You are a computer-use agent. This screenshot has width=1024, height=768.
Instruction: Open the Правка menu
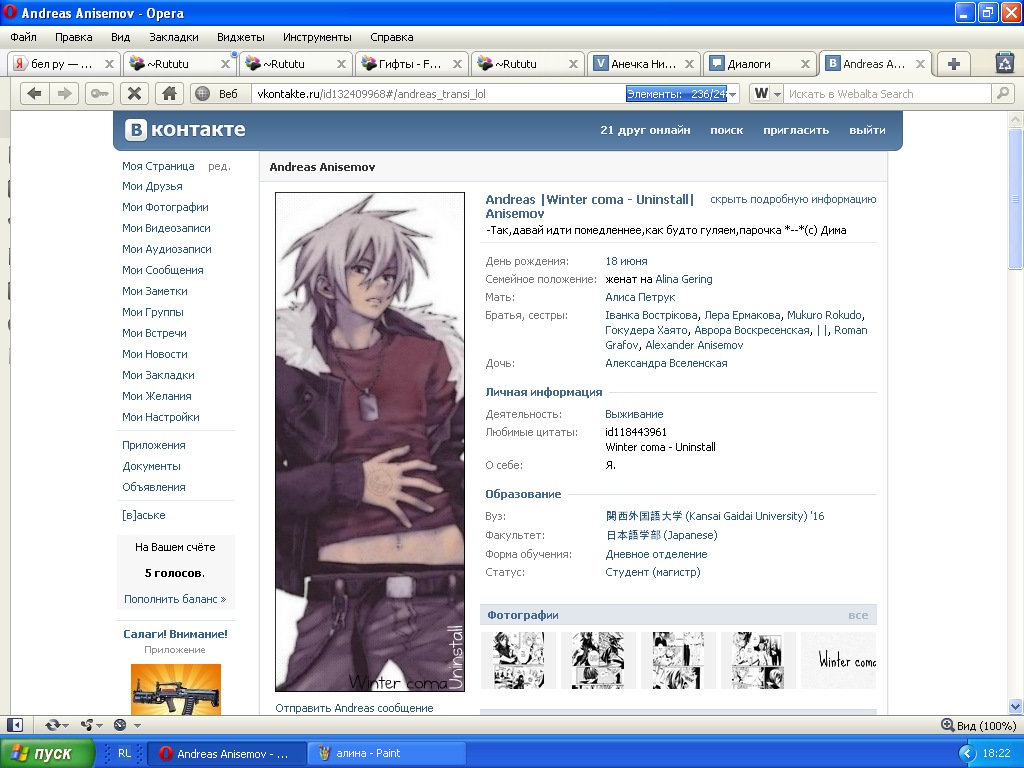74,37
